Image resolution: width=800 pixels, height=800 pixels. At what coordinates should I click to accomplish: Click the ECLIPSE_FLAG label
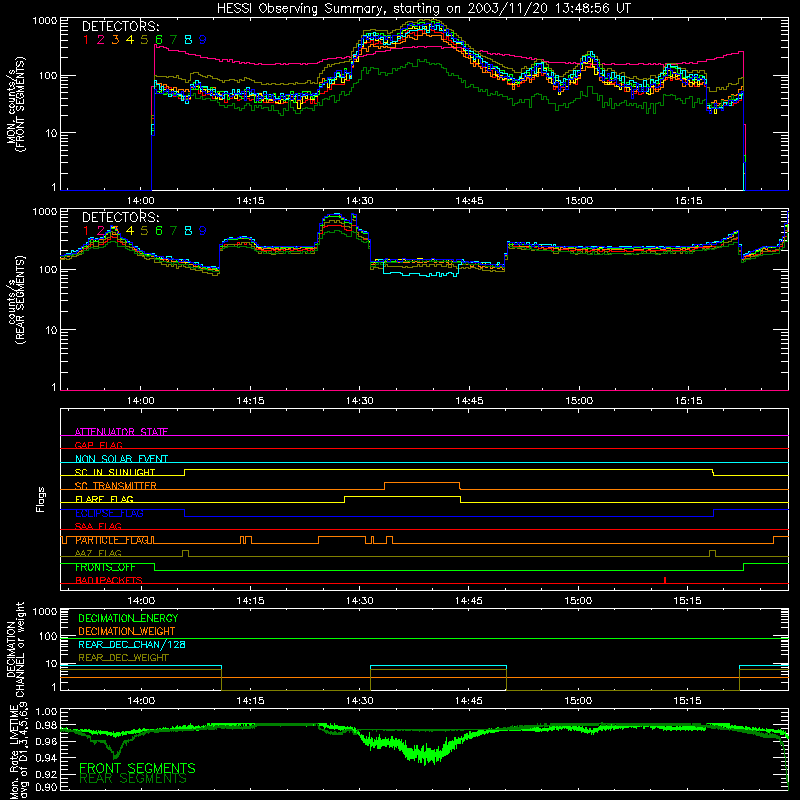(x=109, y=513)
